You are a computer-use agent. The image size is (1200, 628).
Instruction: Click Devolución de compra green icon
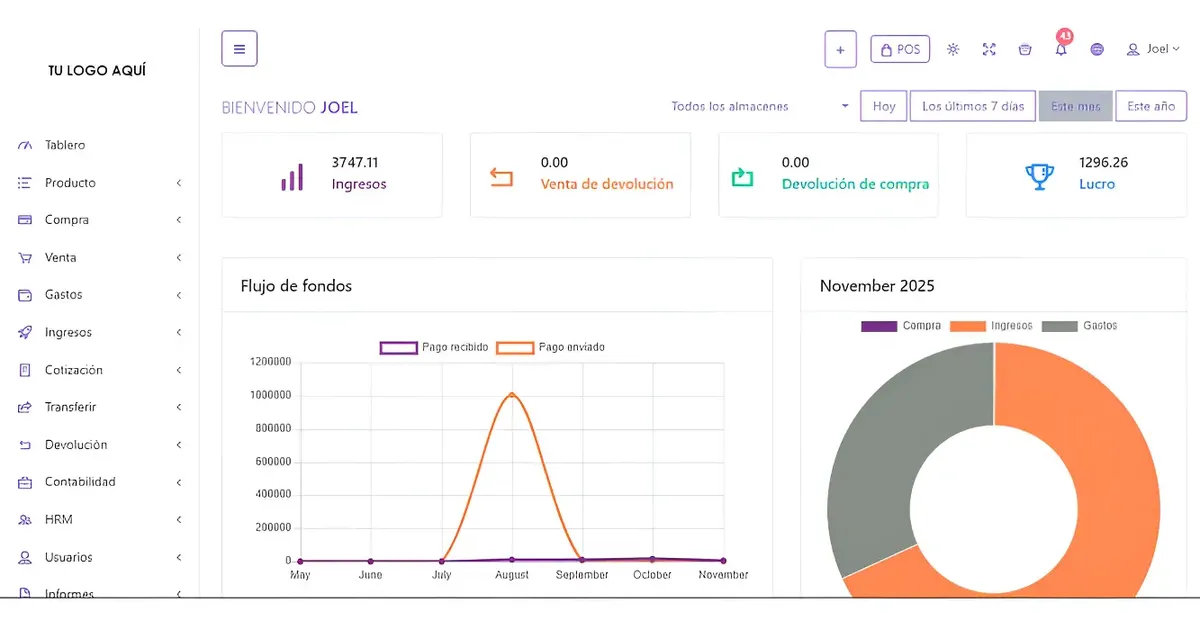pyautogui.click(x=742, y=177)
